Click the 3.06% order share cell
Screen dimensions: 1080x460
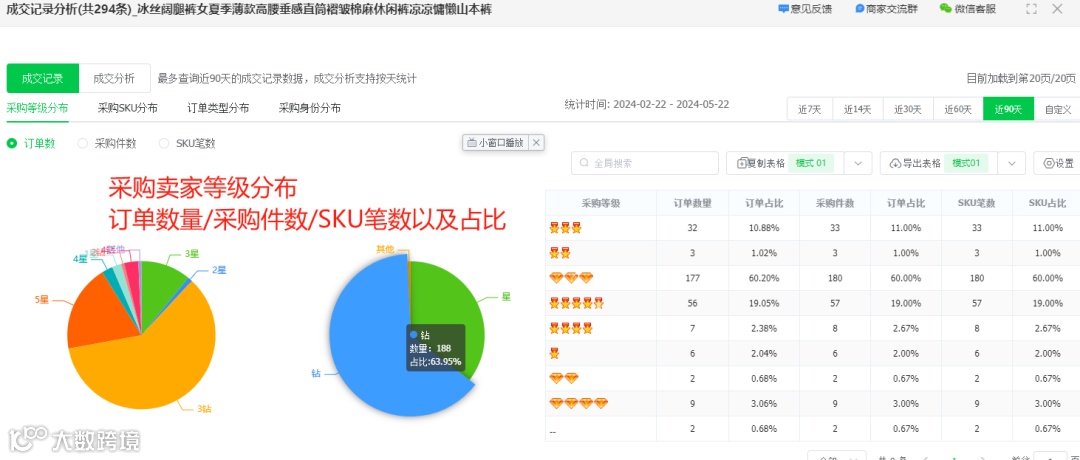[763, 403]
